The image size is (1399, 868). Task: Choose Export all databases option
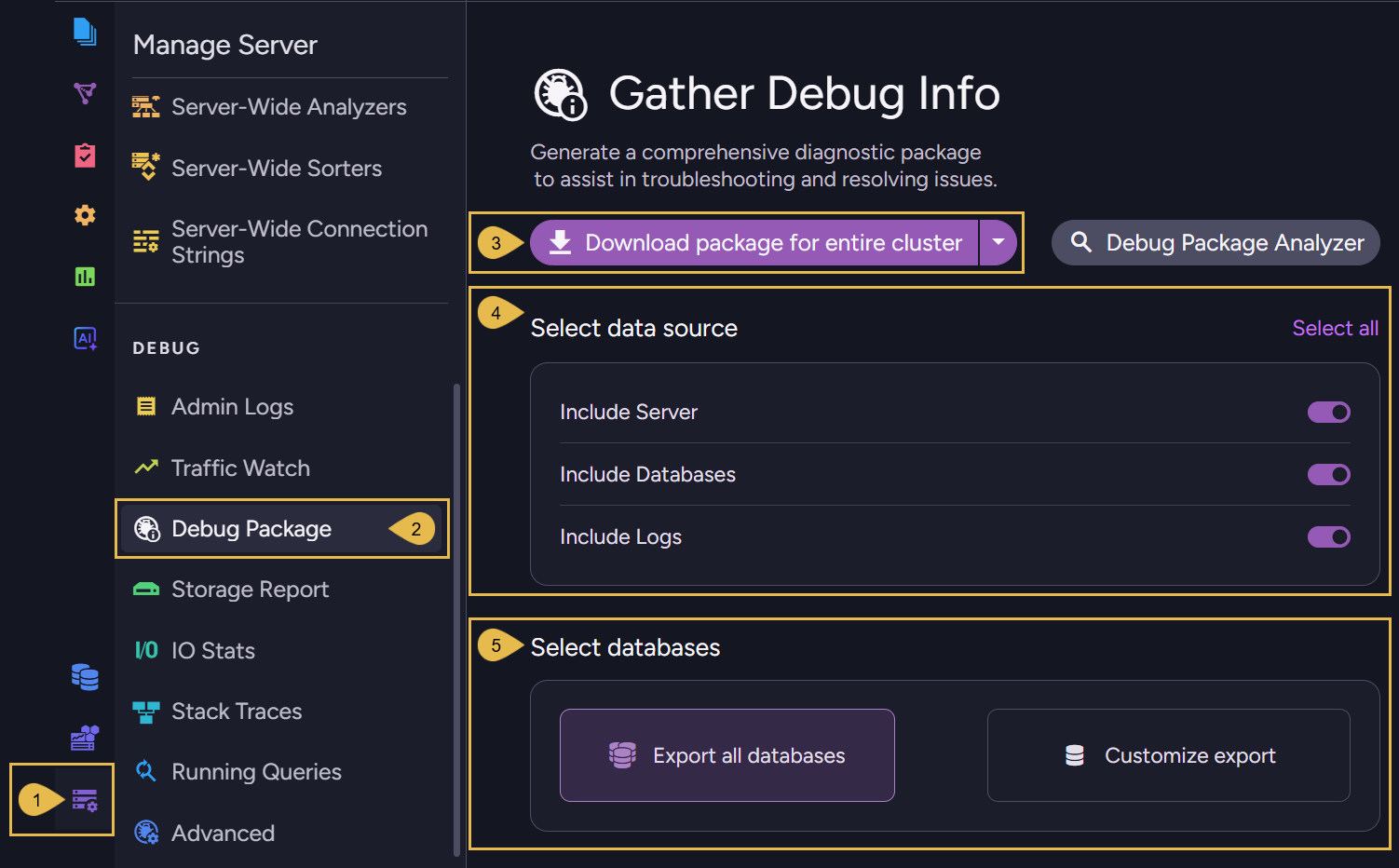click(x=727, y=755)
